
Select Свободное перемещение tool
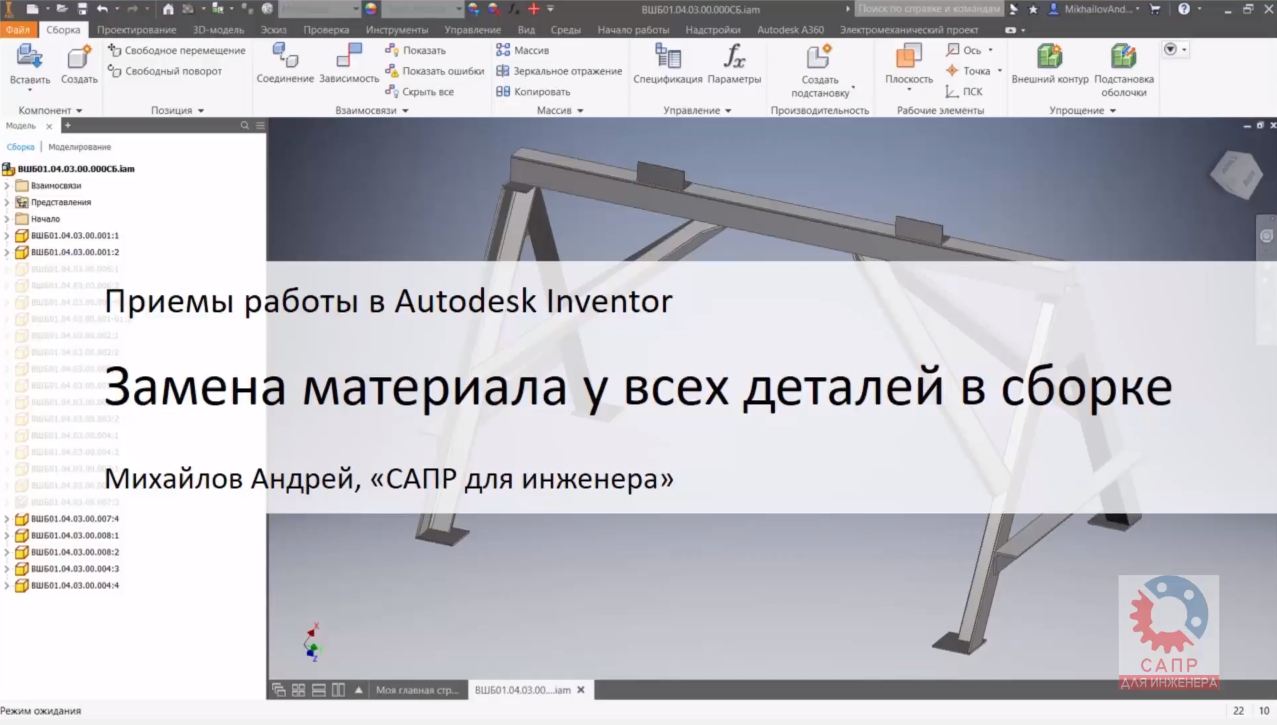pyautogui.click(x=176, y=50)
